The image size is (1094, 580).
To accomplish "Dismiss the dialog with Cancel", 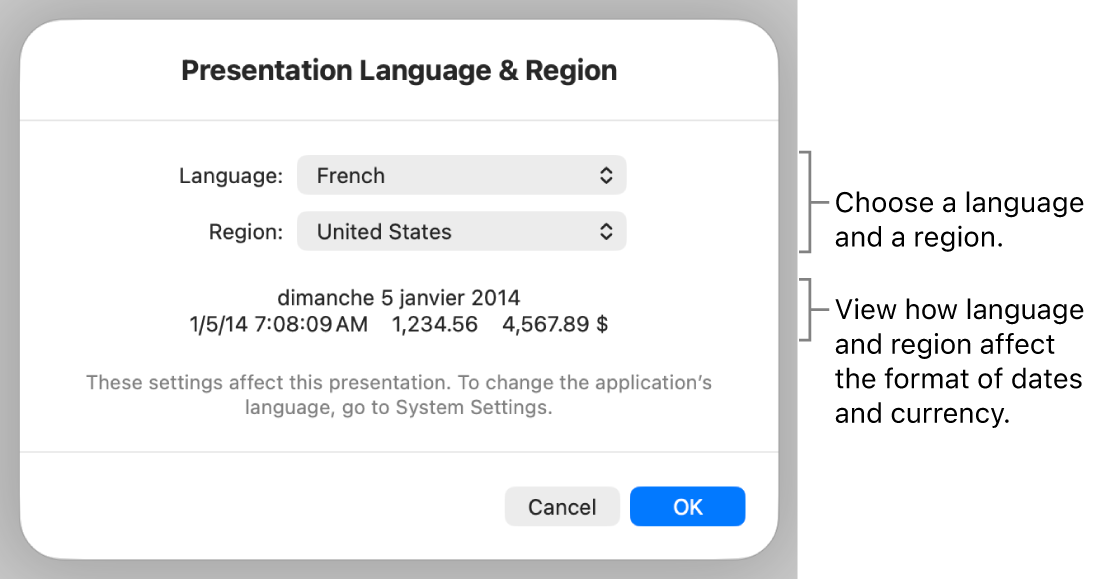I will [x=562, y=506].
